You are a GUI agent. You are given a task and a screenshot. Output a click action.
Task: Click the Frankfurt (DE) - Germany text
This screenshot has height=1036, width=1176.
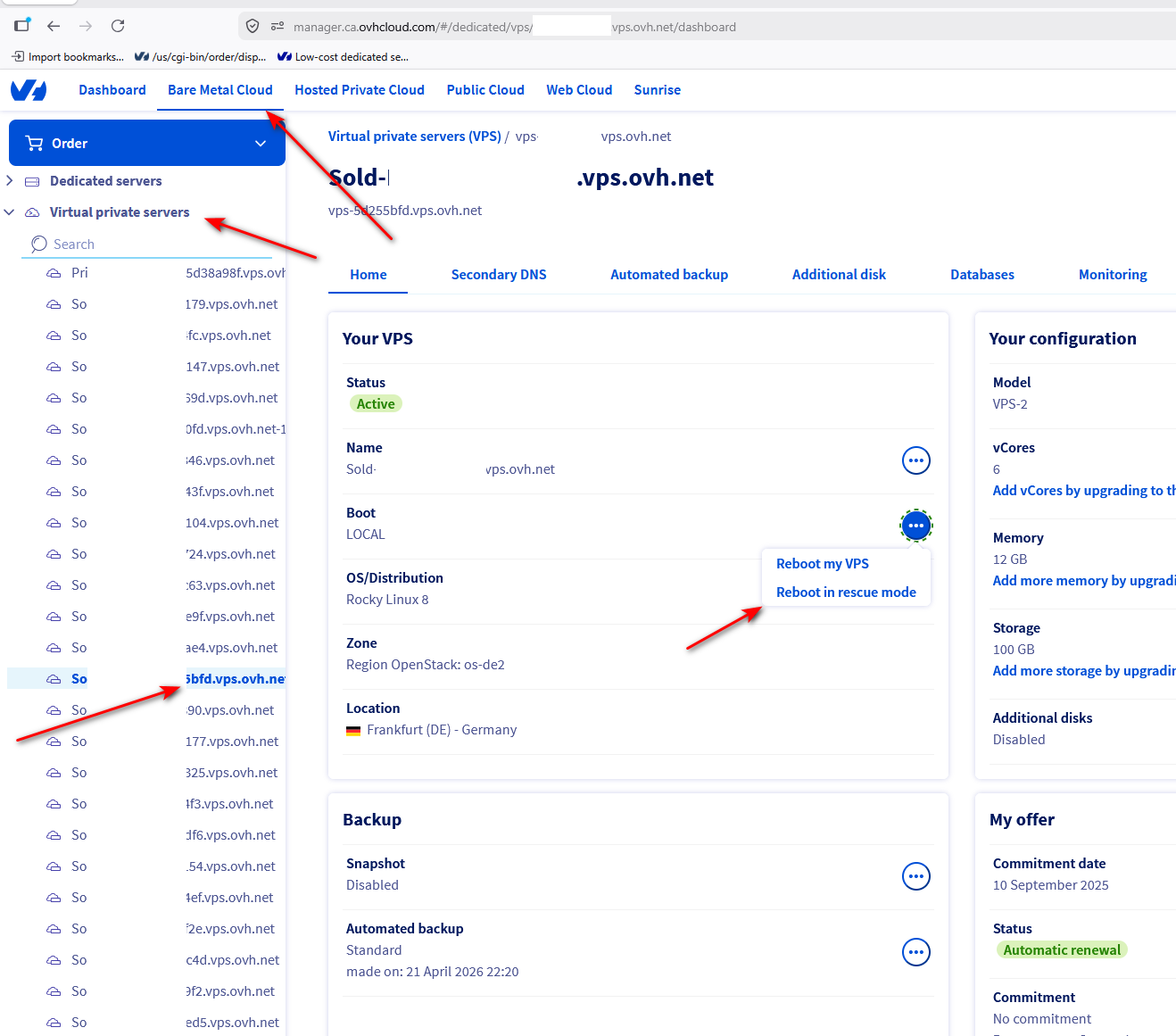[442, 730]
